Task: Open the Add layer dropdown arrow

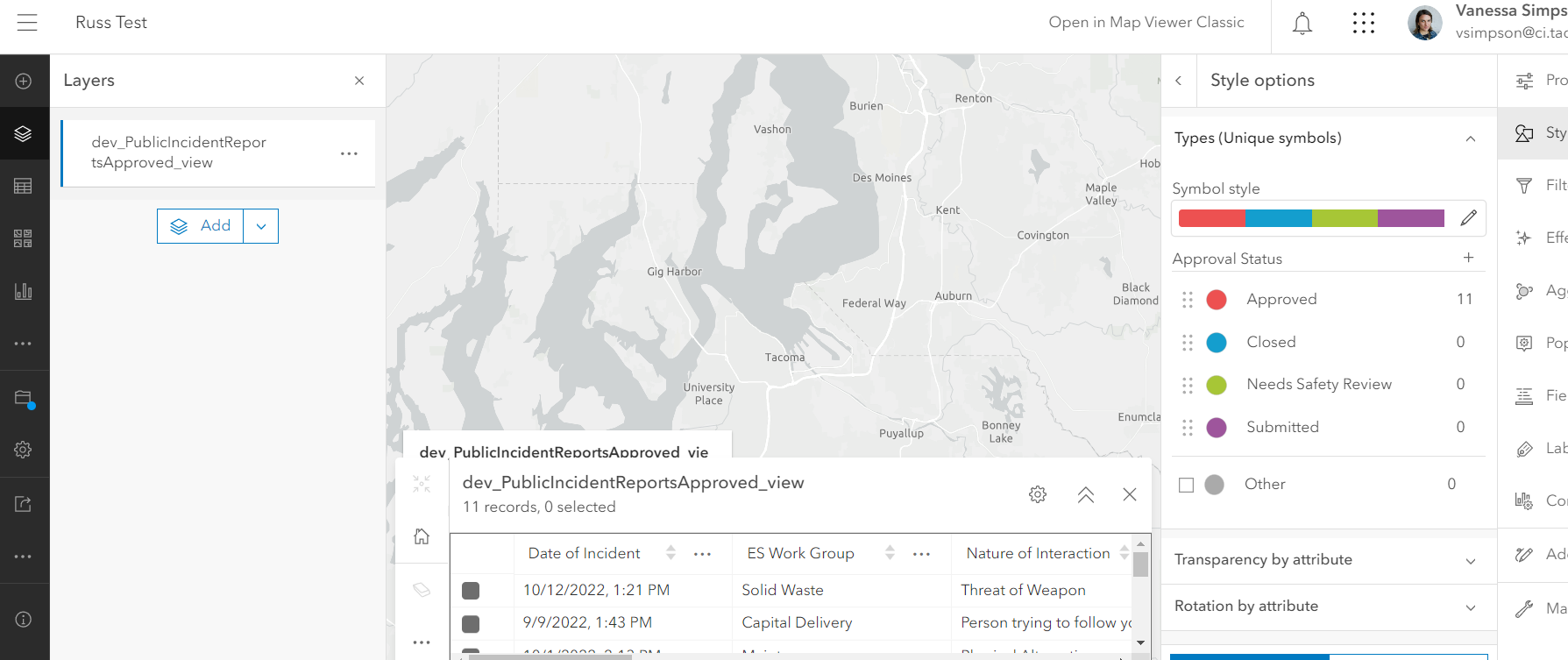Action: tap(261, 226)
